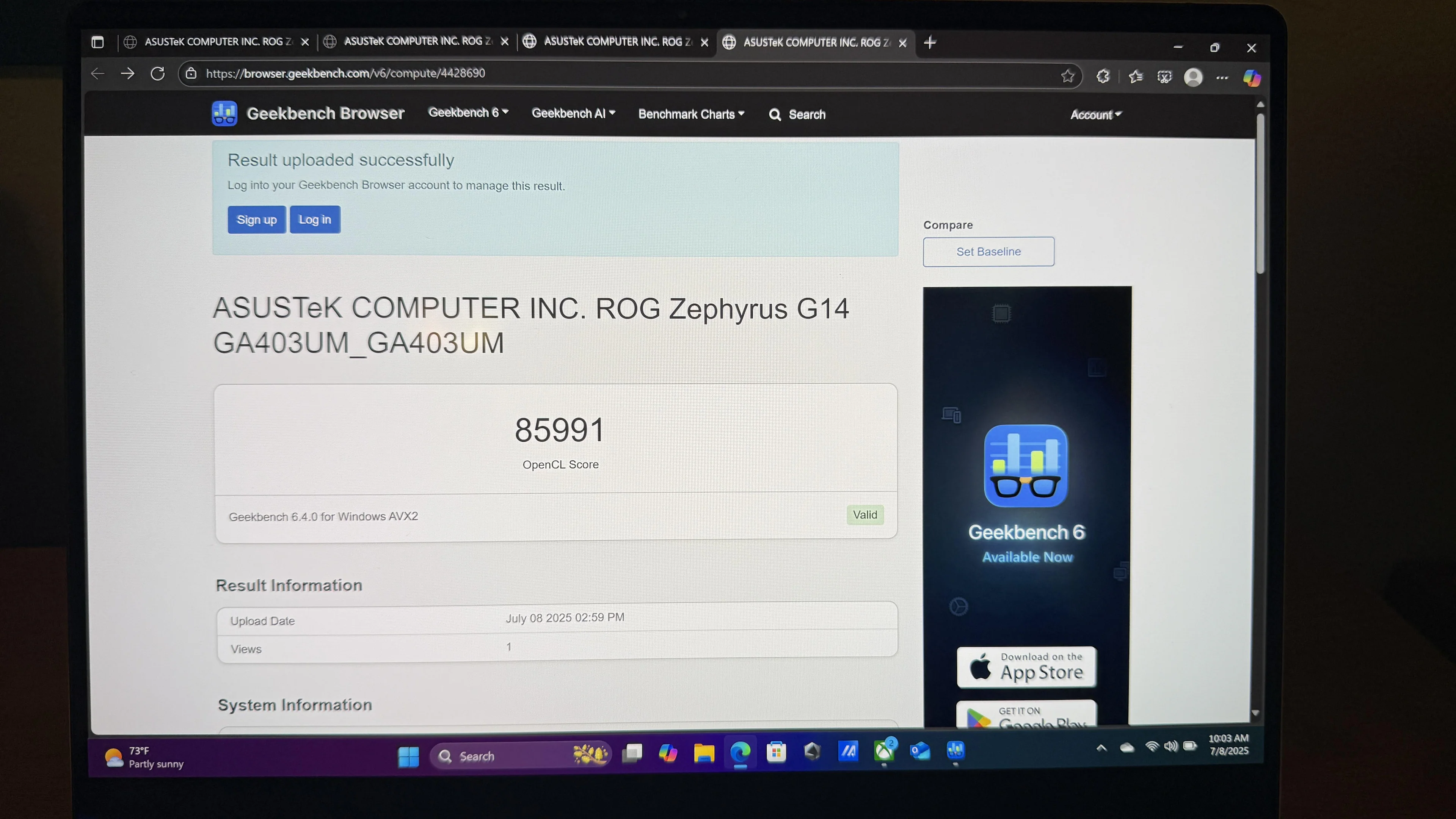The height and width of the screenshot is (819, 1456).
Task: Click the Download on App Store badge
Action: pos(1026,667)
